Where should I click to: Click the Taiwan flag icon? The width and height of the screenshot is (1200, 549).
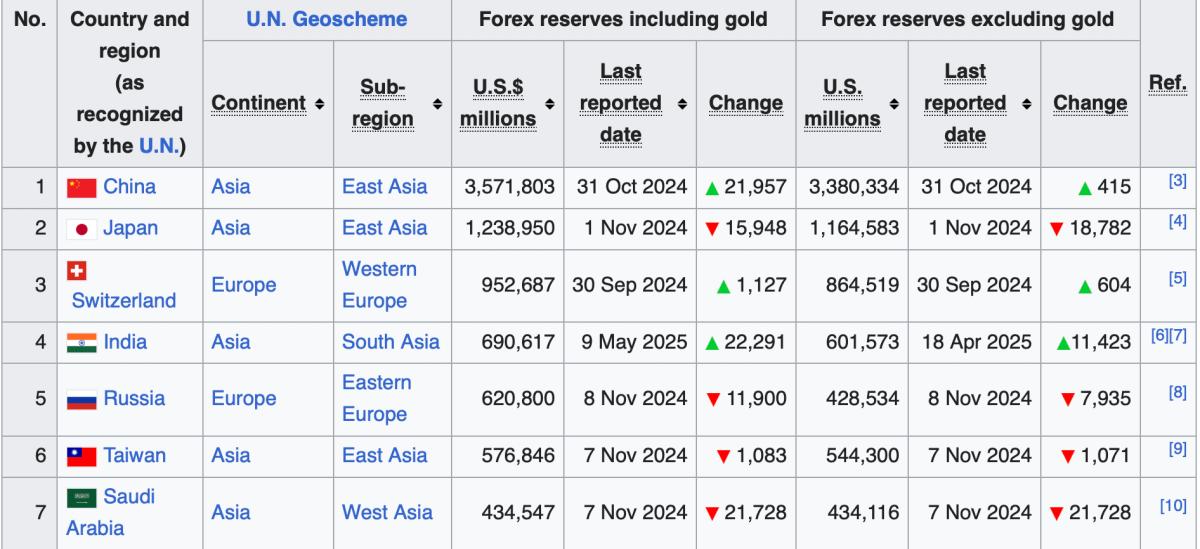point(81,457)
